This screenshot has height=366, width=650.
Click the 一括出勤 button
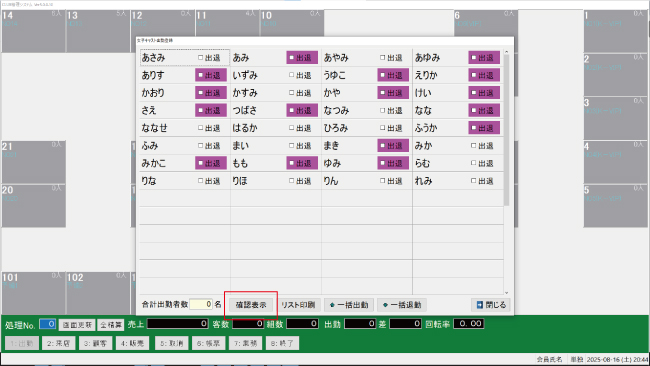tap(349, 305)
